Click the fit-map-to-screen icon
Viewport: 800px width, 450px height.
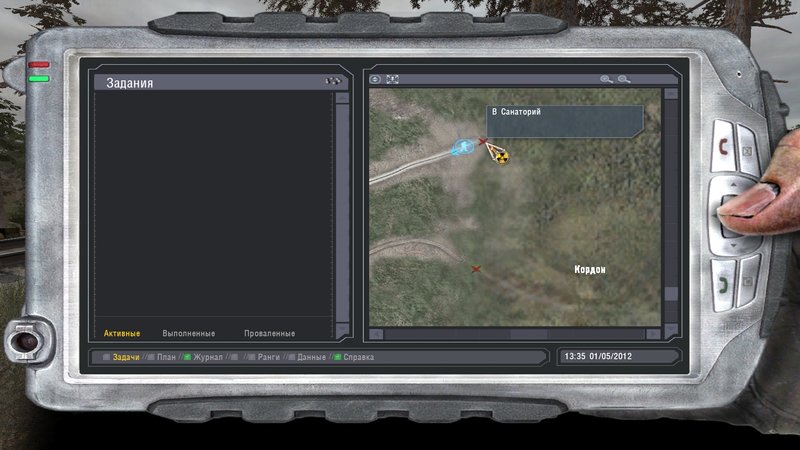392,79
